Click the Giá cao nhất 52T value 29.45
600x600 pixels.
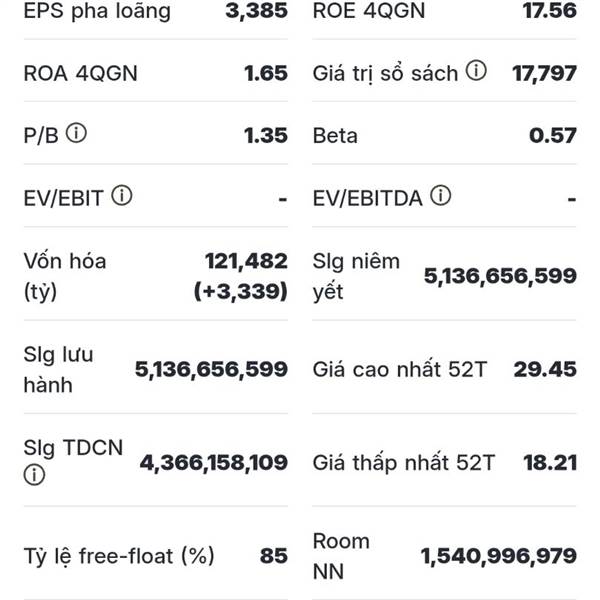pyautogui.click(x=545, y=369)
